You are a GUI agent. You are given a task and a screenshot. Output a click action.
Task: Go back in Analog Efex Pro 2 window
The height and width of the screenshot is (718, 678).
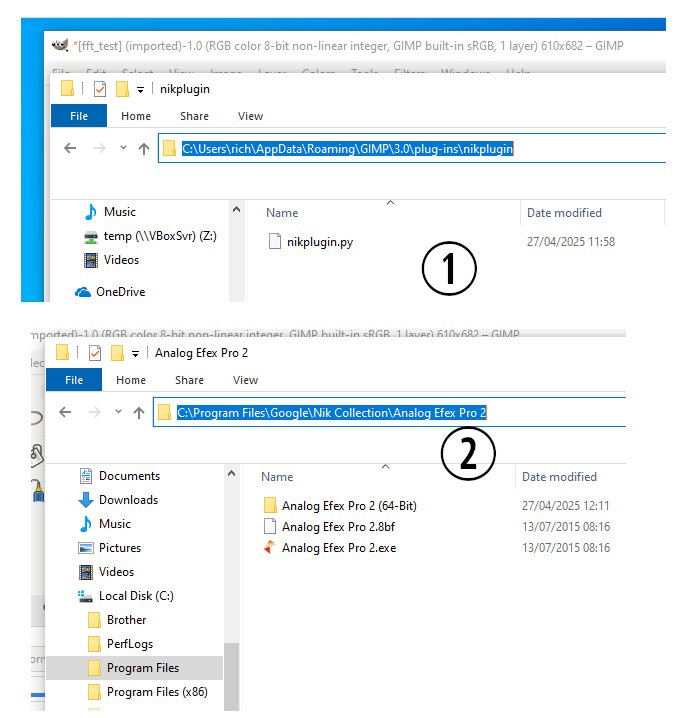(x=65, y=412)
